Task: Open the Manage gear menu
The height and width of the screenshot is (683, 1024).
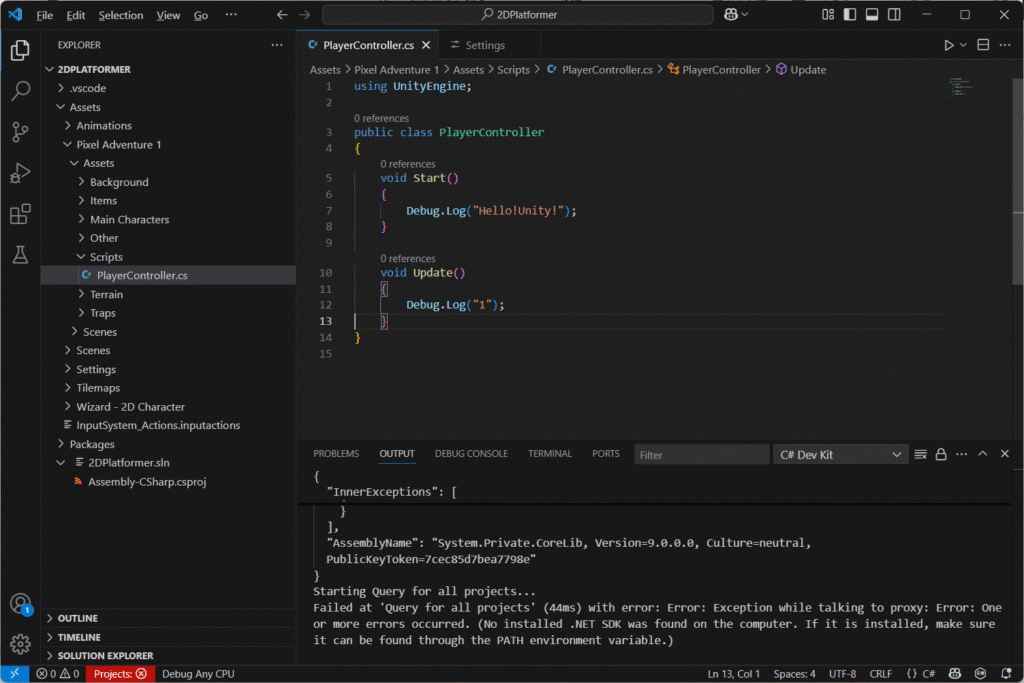Action: point(20,644)
